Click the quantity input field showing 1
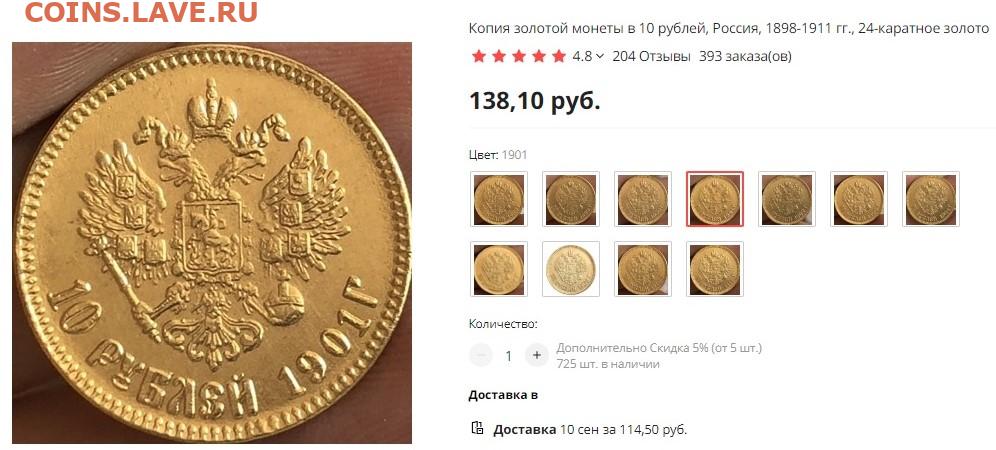 (508, 356)
